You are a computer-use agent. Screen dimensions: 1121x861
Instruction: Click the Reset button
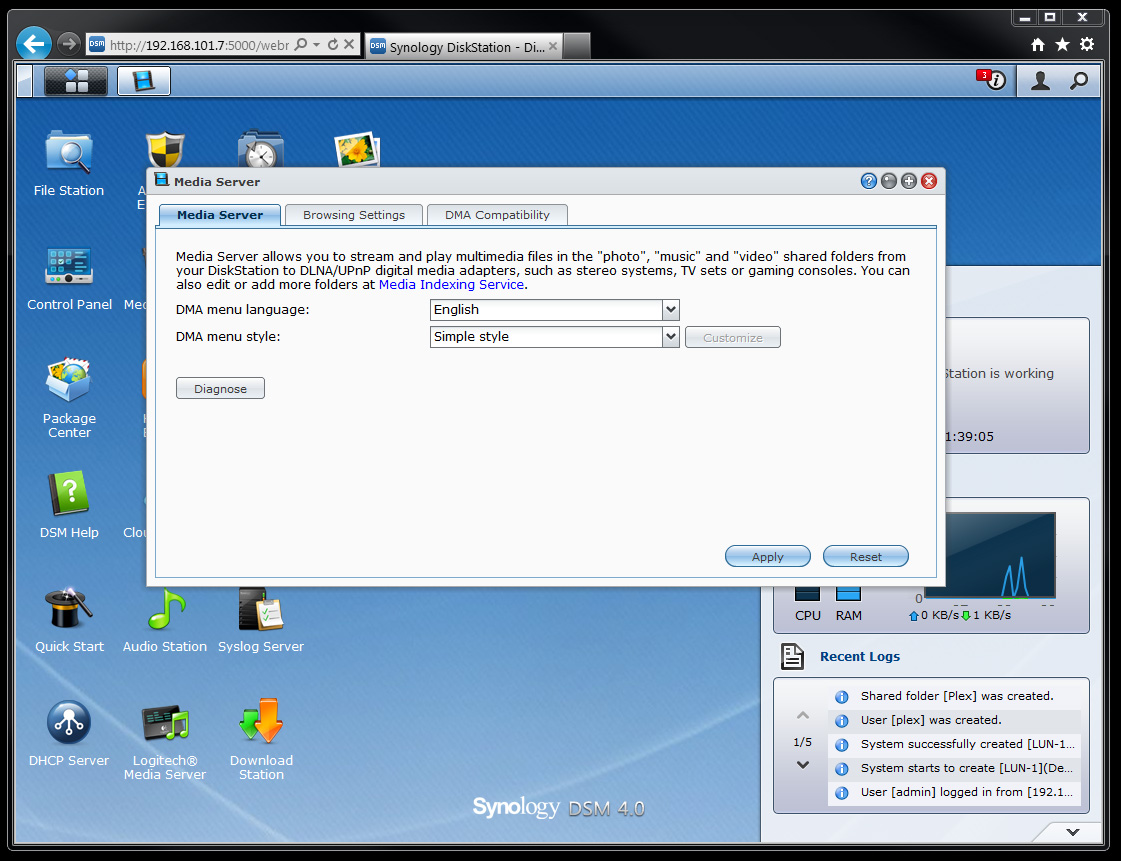click(866, 556)
